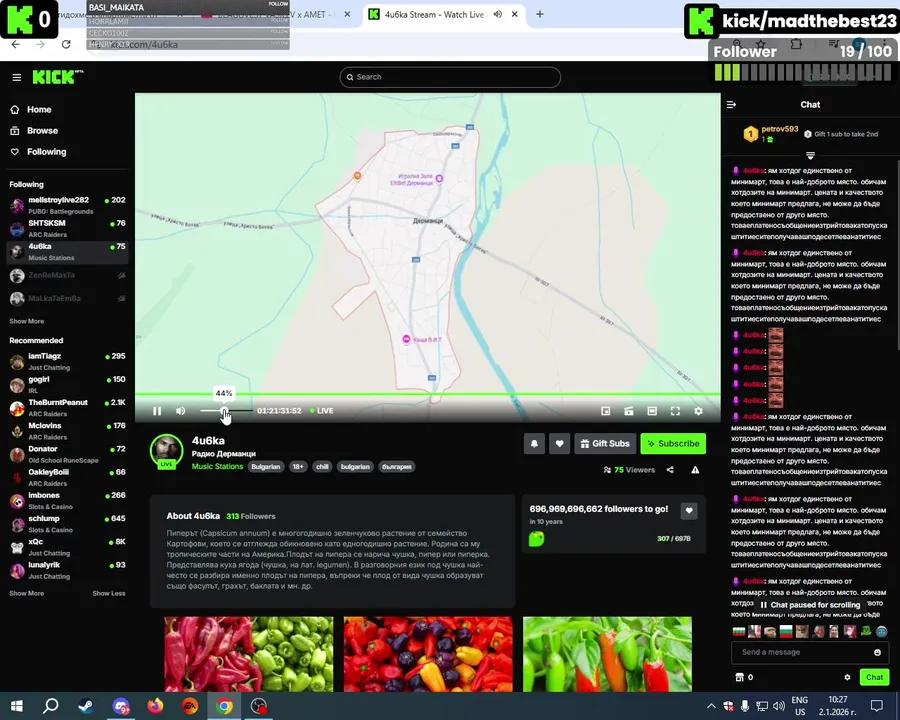Image resolution: width=900 pixels, height=720 pixels.
Task: Expand Recommended list with Show More
Action: [x=26, y=594]
